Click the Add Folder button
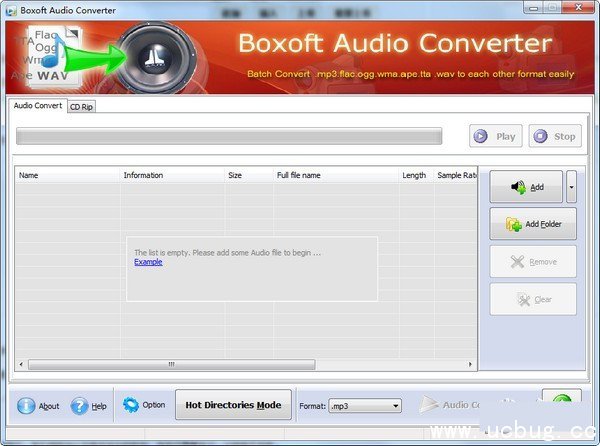The width and height of the screenshot is (600, 446). coord(533,224)
